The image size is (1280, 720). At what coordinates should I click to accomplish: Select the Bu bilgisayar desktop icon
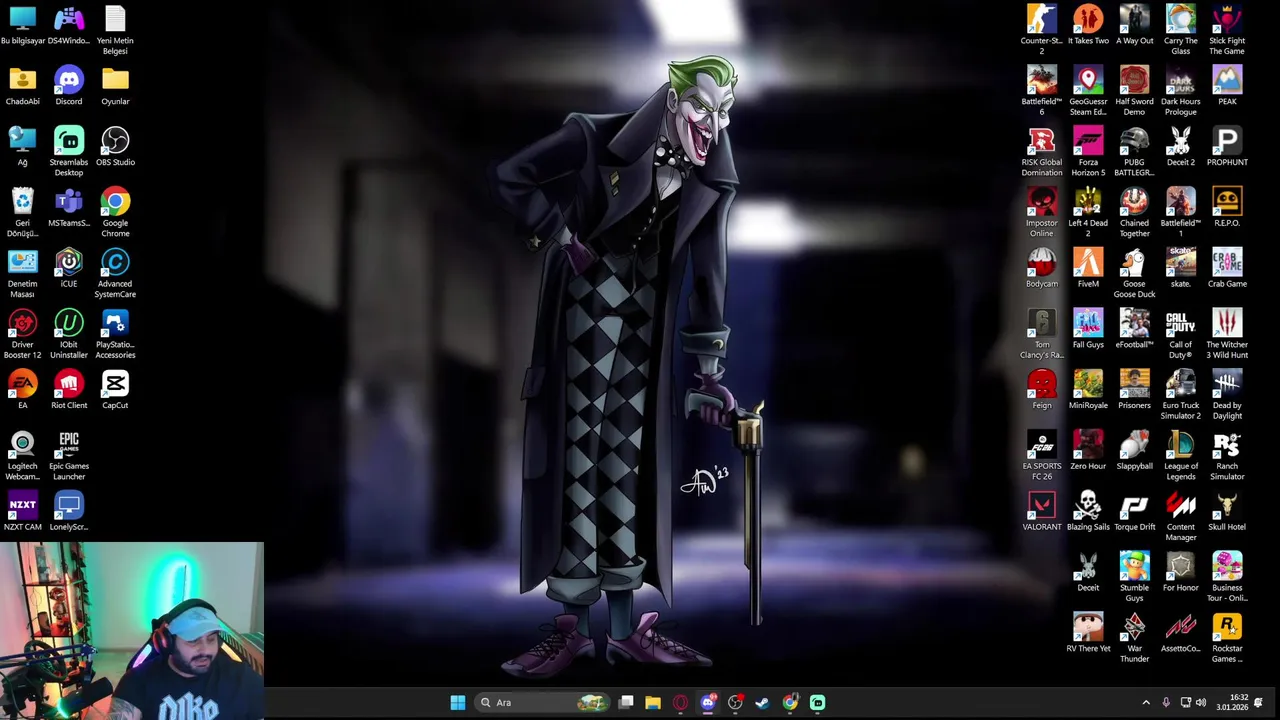(22, 20)
